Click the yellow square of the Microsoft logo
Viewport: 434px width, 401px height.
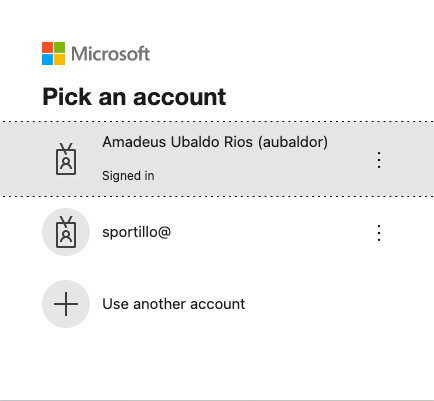59,59
